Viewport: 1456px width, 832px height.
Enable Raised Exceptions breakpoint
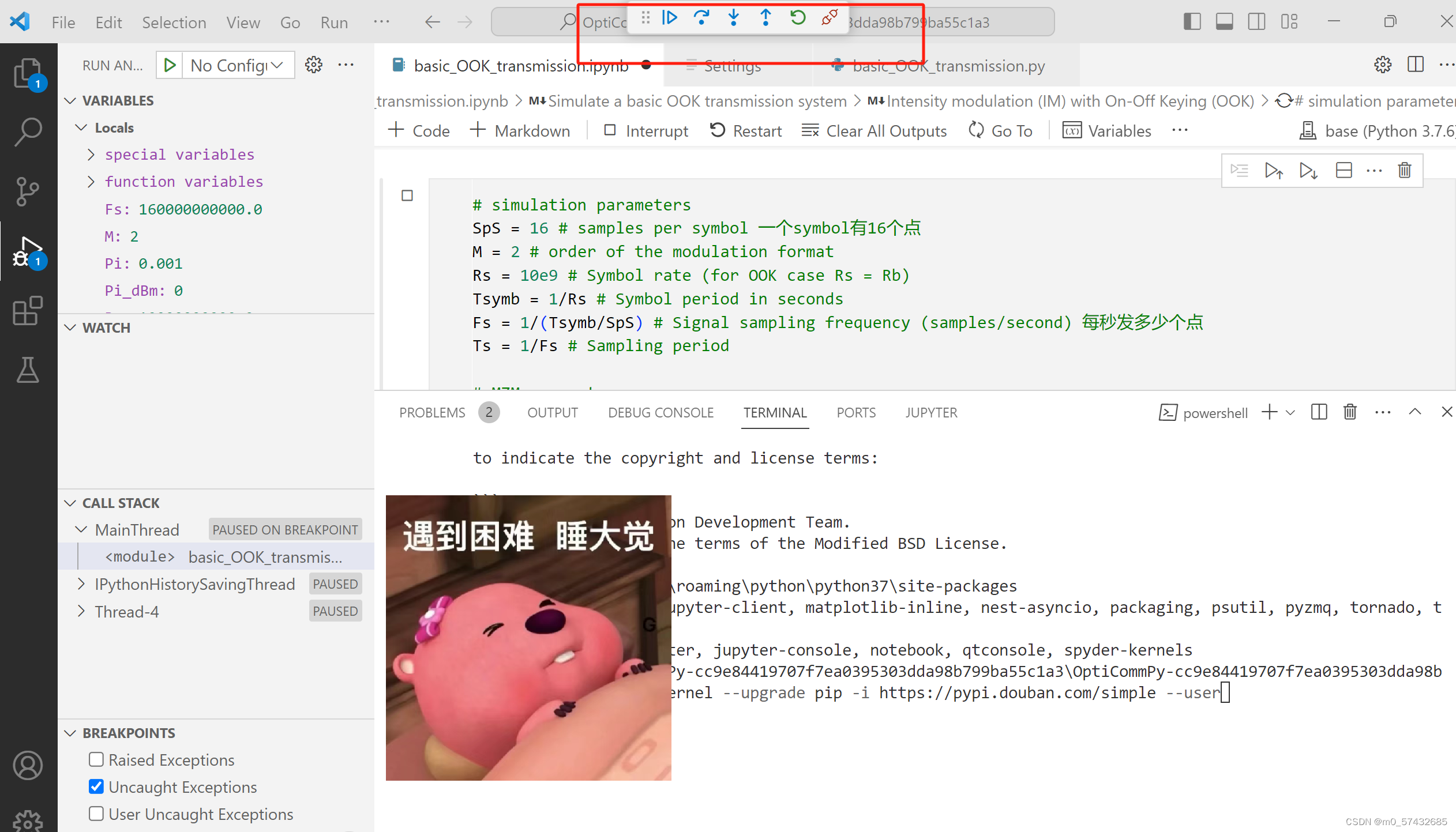coord(96,759)
